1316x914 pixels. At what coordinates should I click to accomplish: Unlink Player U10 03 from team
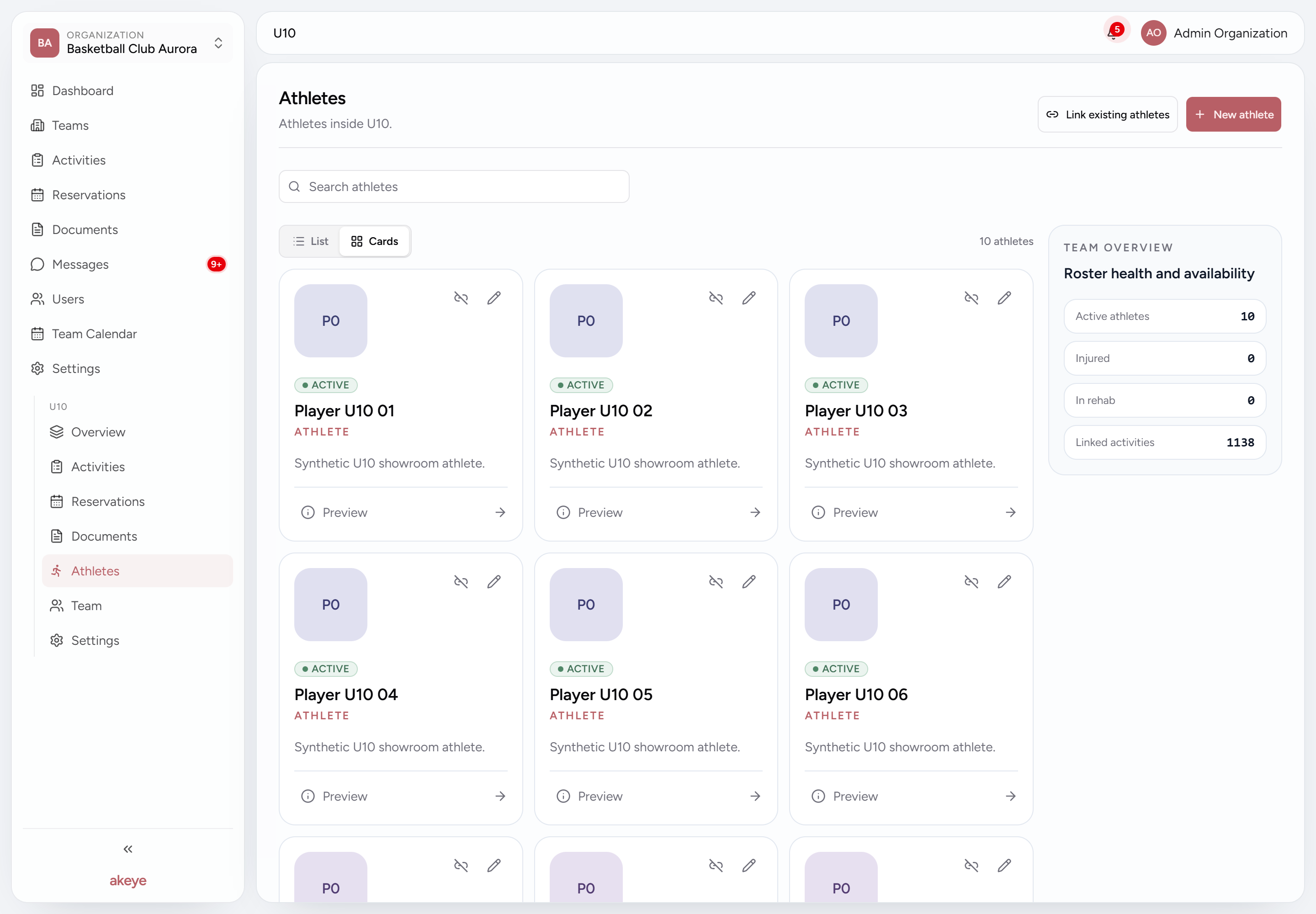(x=971, y=298)
